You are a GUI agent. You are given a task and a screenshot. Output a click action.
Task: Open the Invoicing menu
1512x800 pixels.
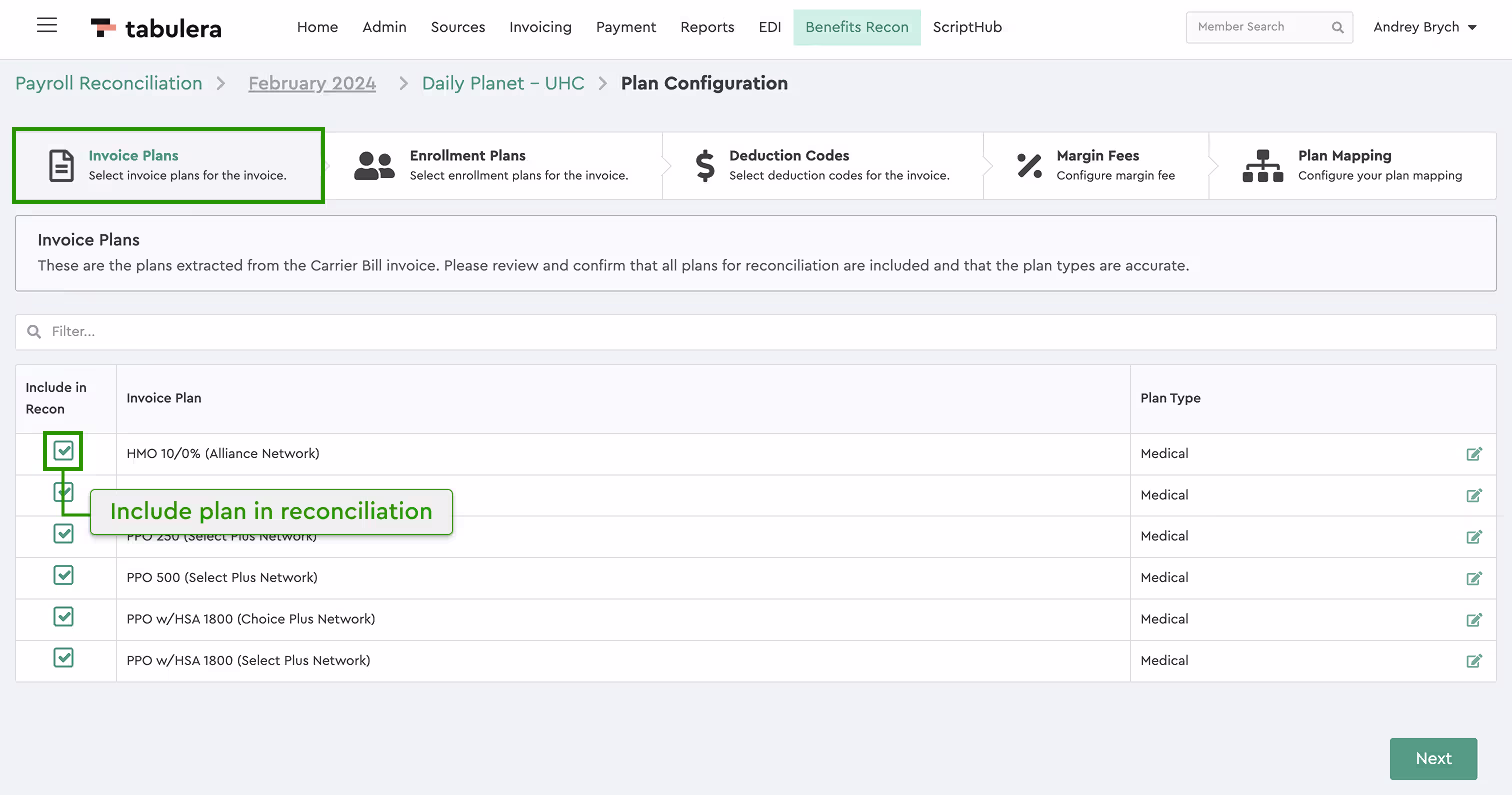(540, 27)
